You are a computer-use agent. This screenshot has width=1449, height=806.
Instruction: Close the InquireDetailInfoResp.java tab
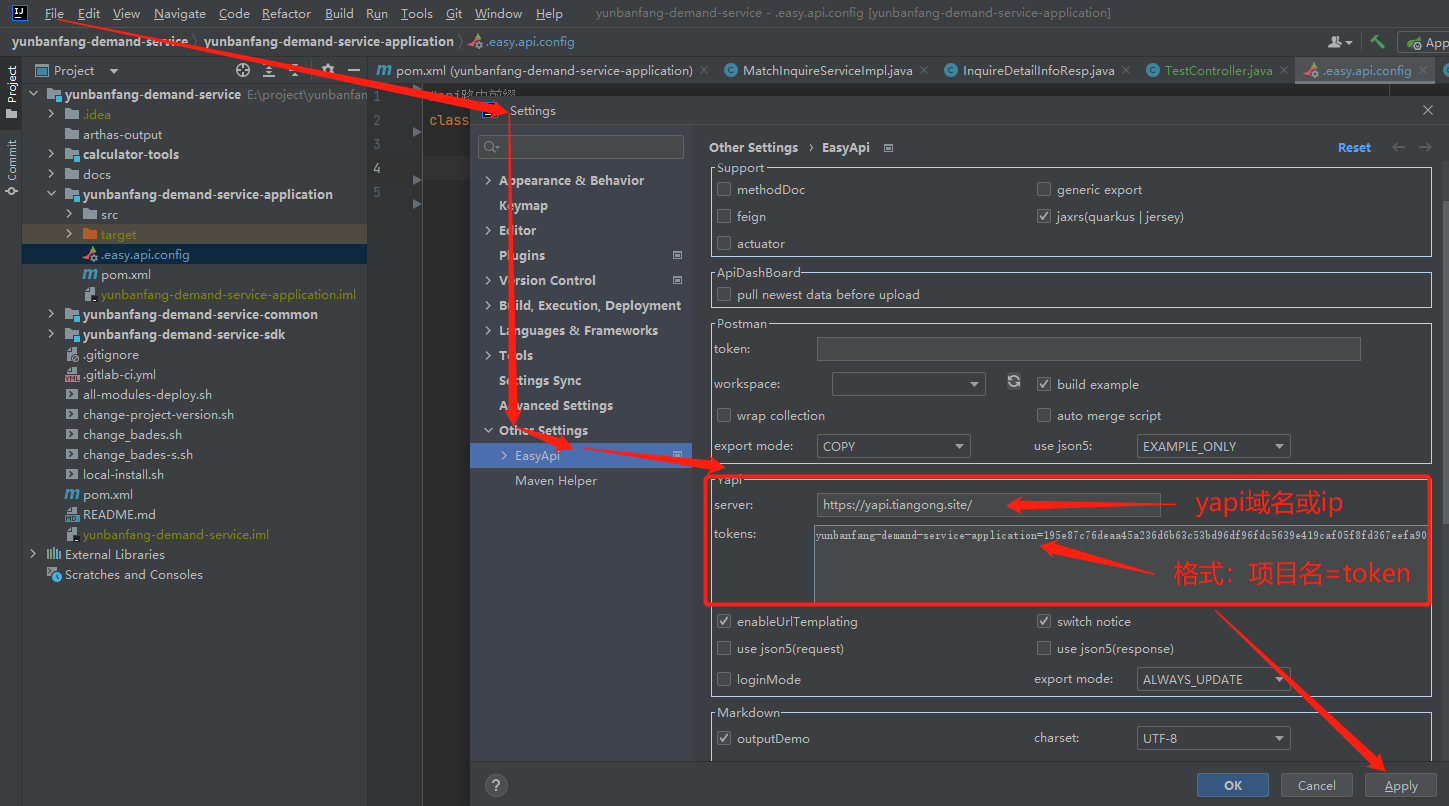(x=1126, y=70)
